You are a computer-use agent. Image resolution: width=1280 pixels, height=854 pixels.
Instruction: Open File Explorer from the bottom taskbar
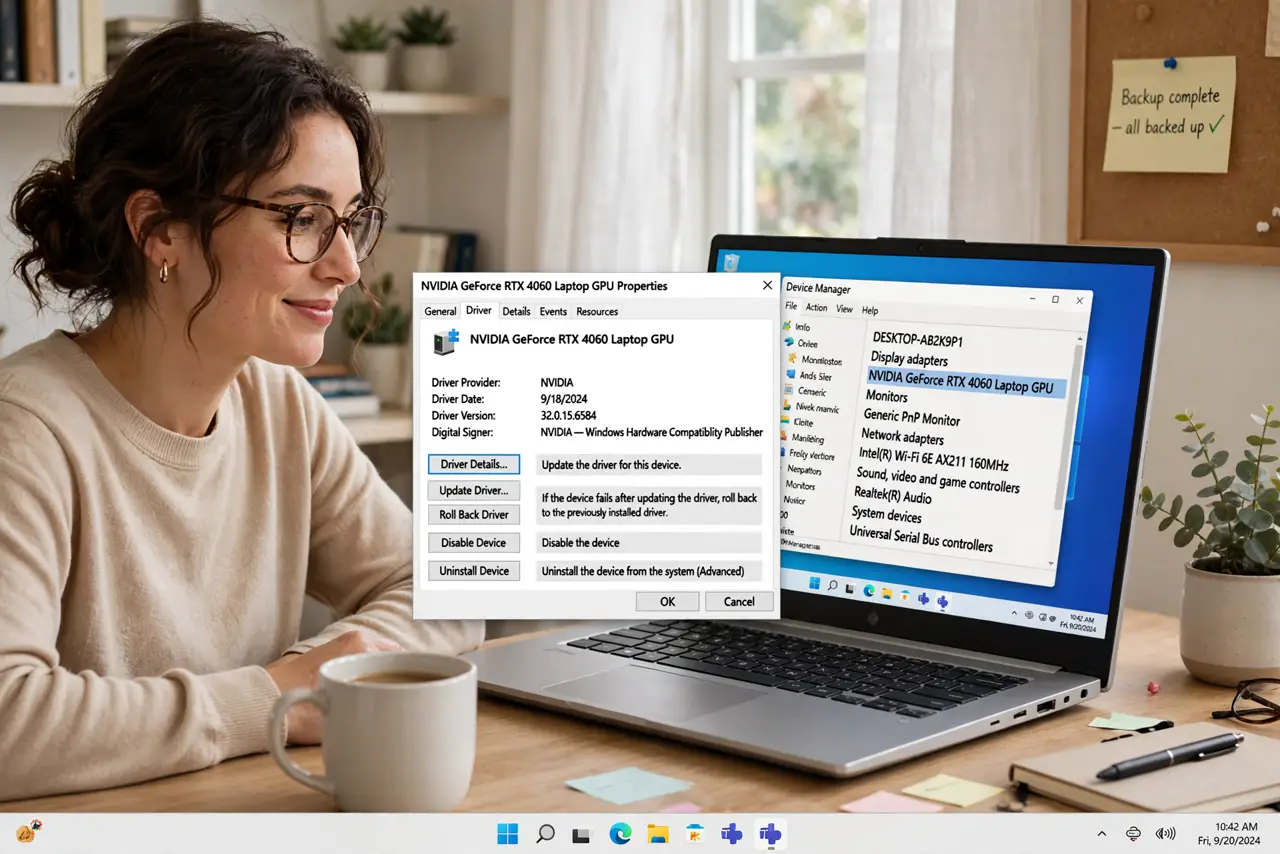click(657, 834)
